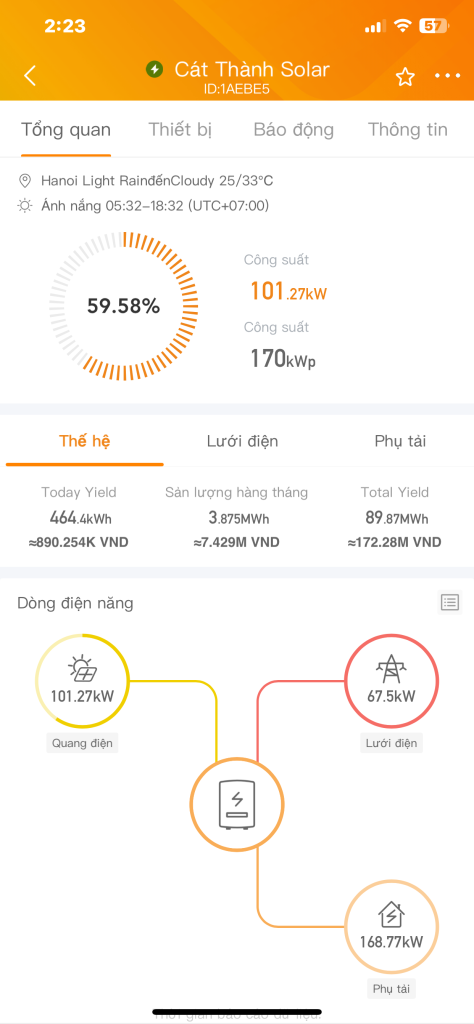Image resolution: width=474 pixels, height=1024 pixels.
Task: Tap the 59.58% circular power gauge
Action: pos(123,305)
